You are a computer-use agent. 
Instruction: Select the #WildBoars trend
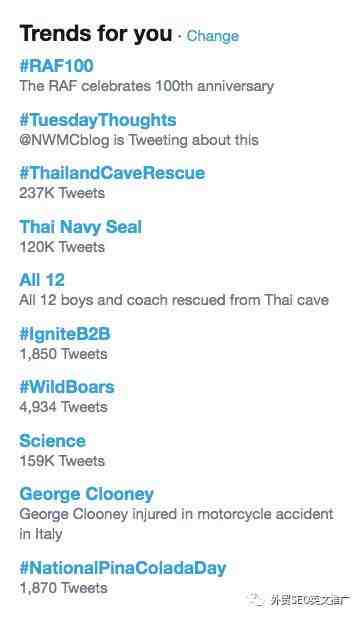tap(67, 387)
